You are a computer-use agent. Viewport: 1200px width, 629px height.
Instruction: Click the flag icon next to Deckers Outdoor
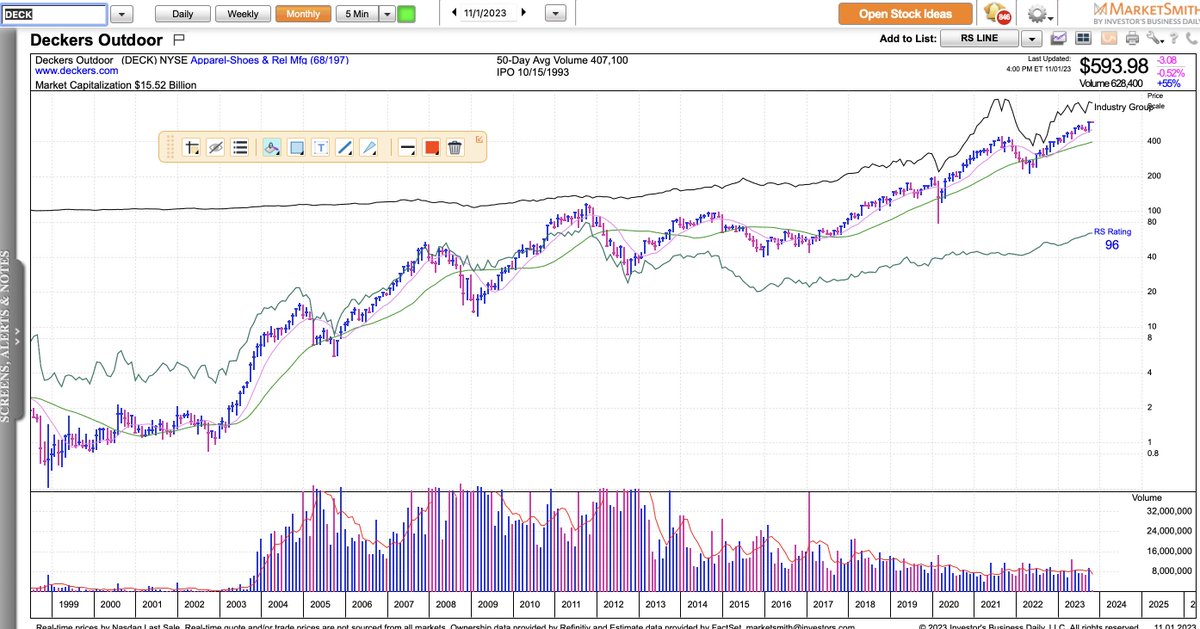tap(178, 40)
